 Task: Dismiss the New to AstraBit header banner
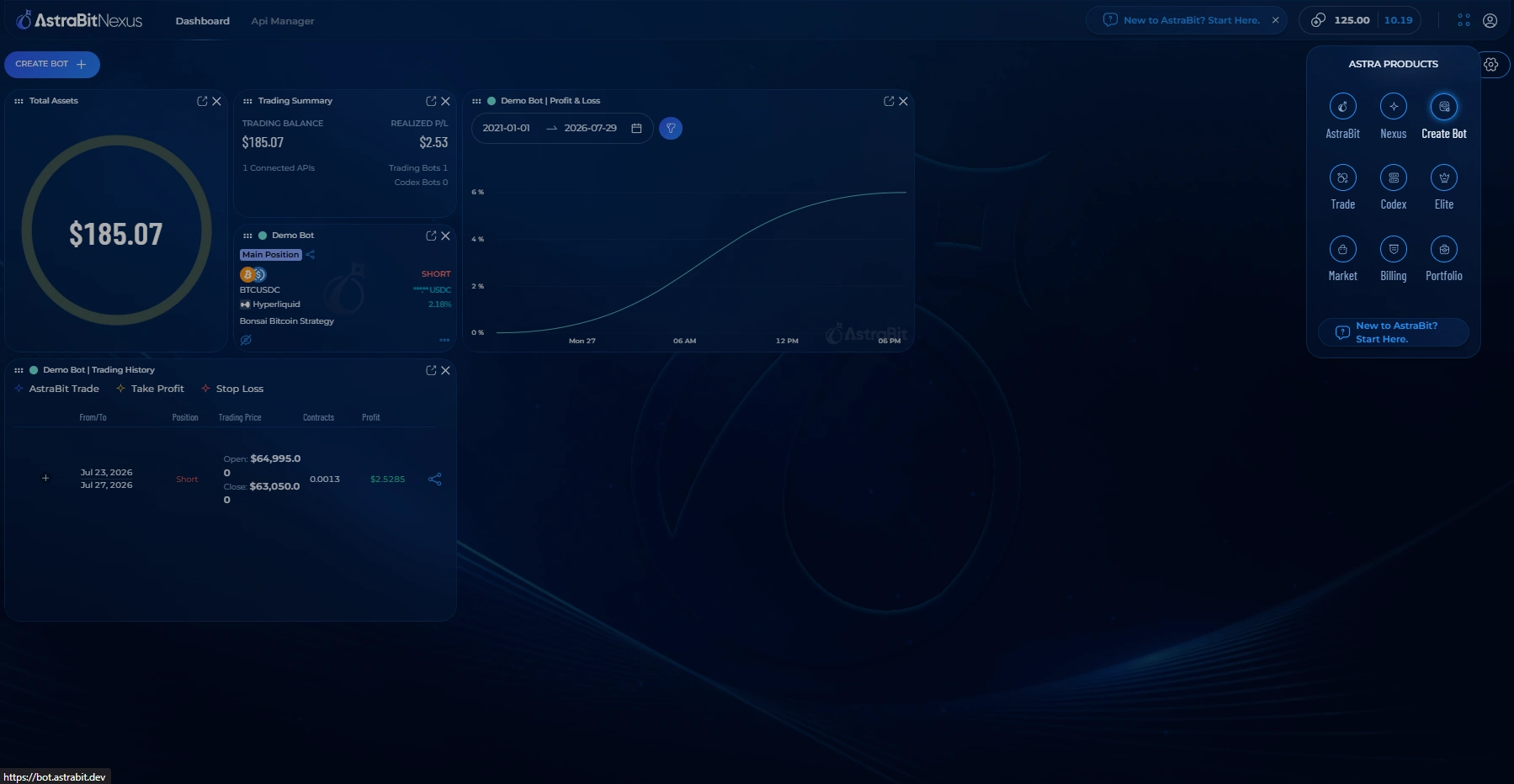(x=1276, y=20)
